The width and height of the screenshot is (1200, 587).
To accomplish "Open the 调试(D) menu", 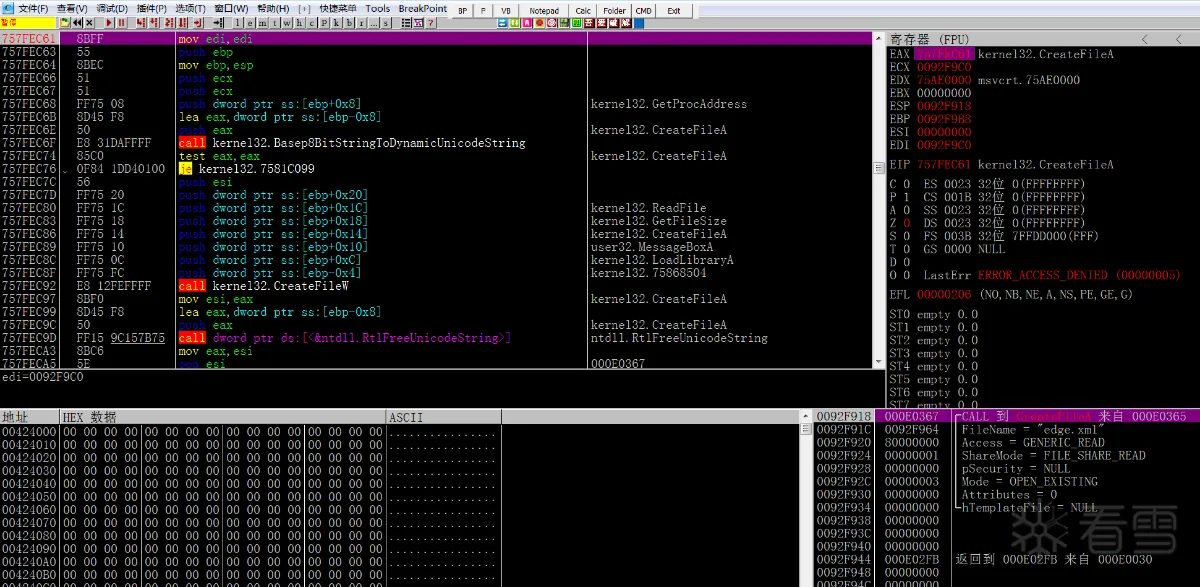I will (x=112, y=8).
